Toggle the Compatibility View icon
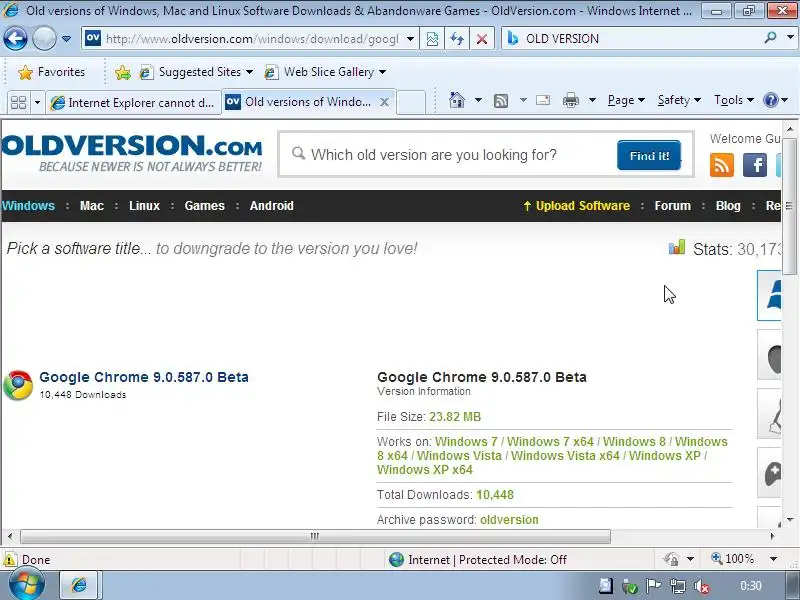This screenshot has height=600, width=800. 432,39
